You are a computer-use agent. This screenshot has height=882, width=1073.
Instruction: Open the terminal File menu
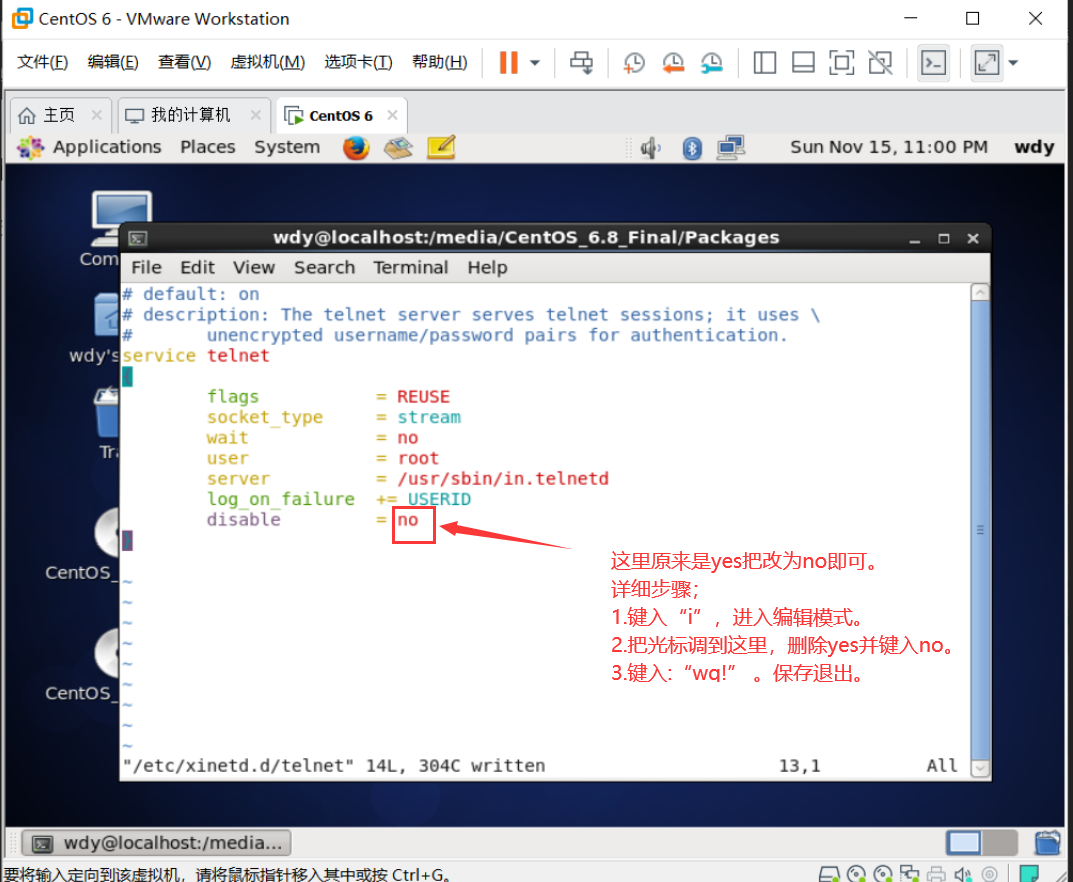point(146,268)
